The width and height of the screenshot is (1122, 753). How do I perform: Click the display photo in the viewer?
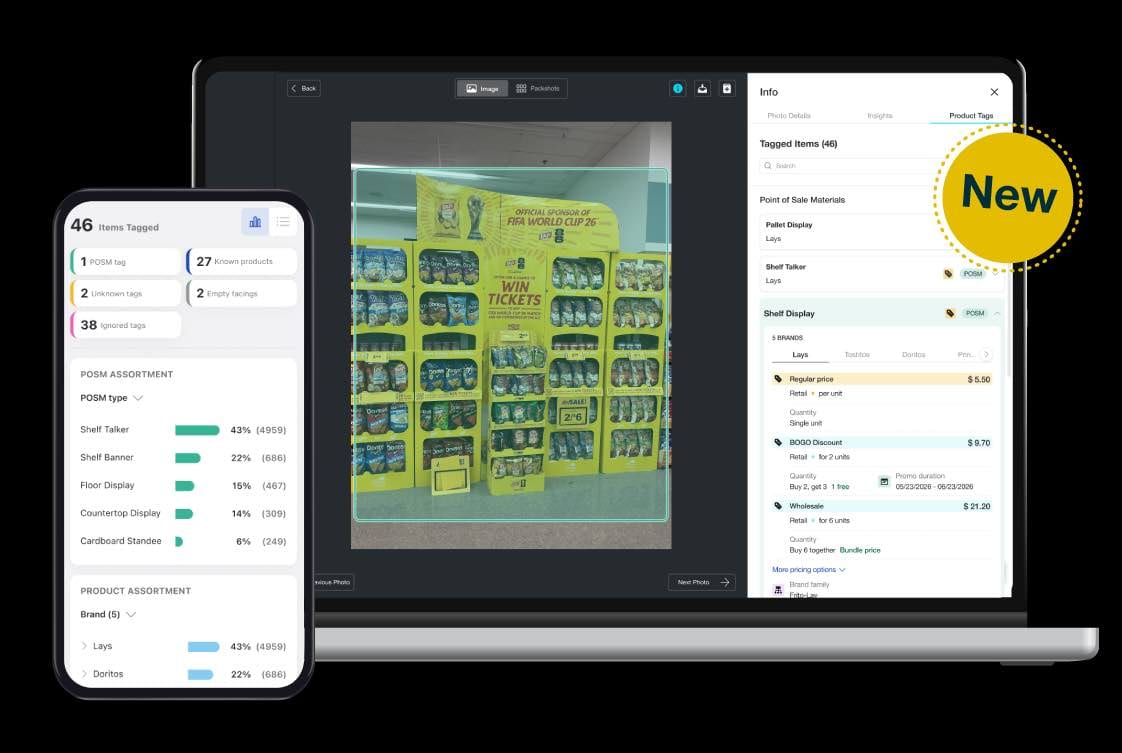[x=511, y=335]
